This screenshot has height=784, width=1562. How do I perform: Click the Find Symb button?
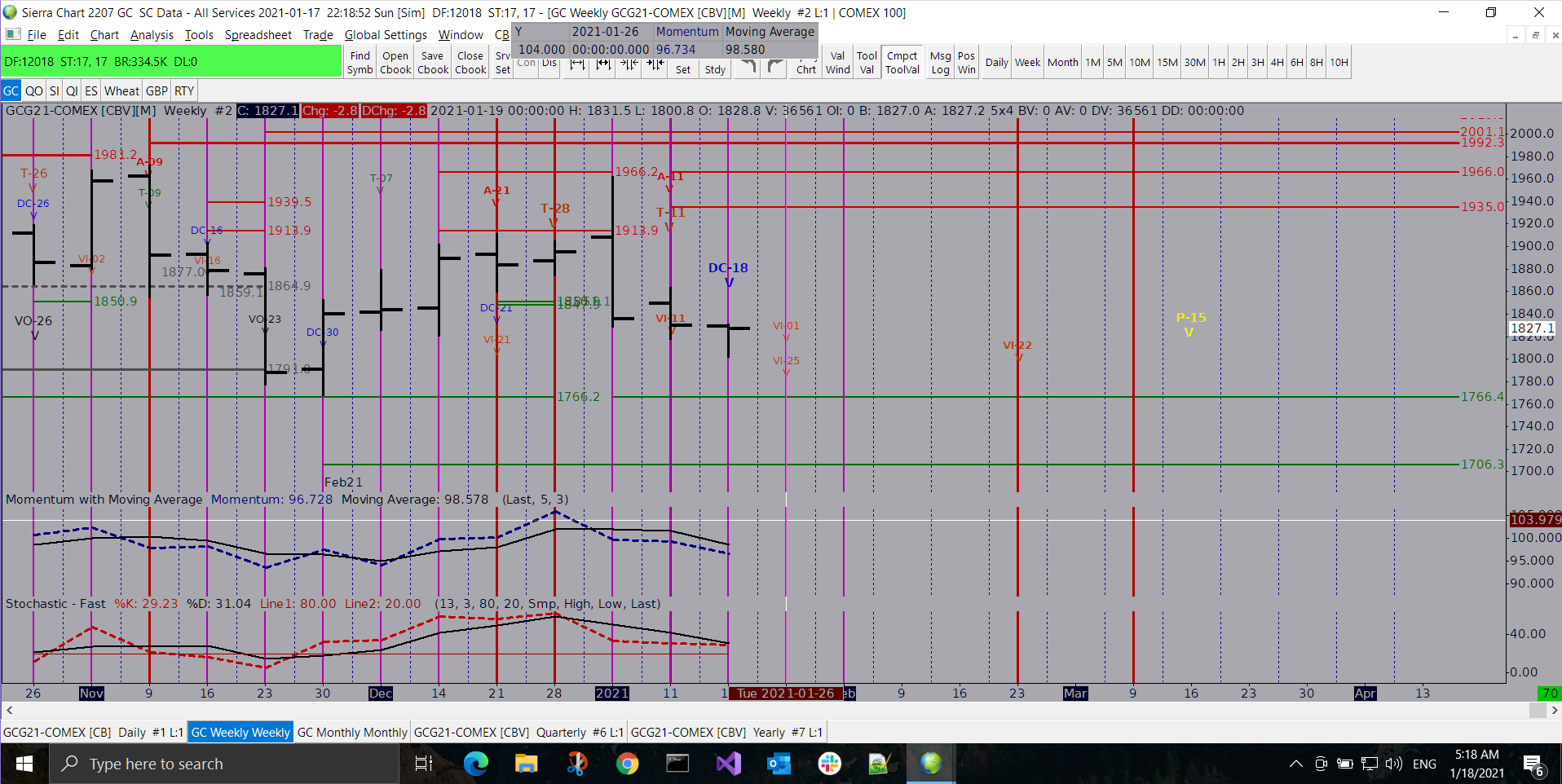tap(360, 63)
